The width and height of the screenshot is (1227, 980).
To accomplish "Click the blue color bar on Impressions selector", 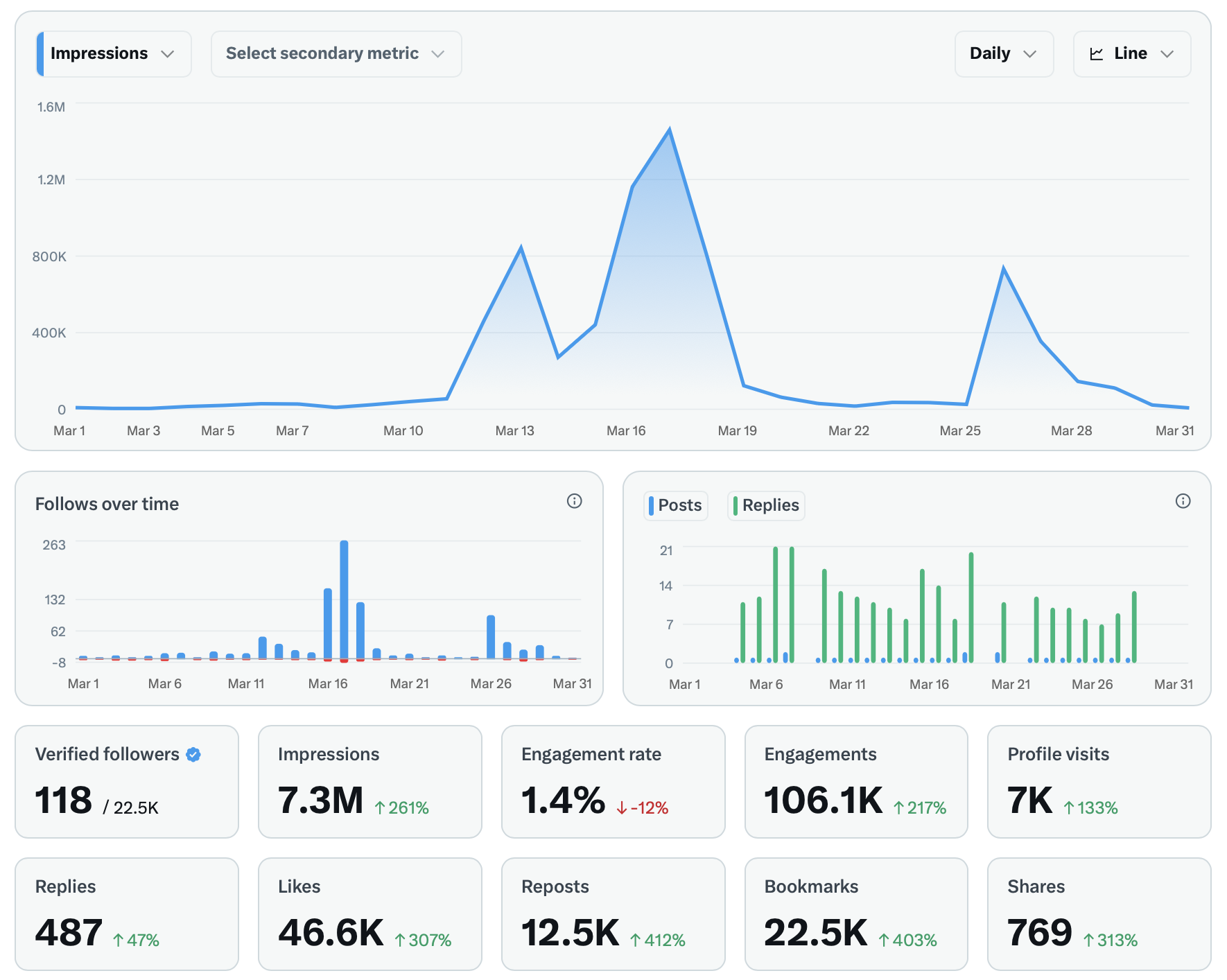I will [40, 54].
